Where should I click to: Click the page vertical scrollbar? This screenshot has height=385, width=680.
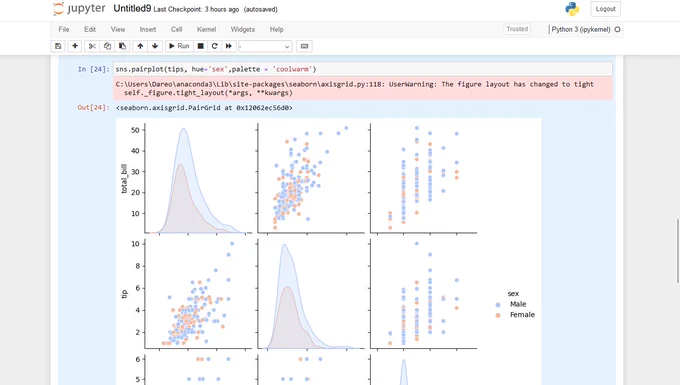(678, 251)
